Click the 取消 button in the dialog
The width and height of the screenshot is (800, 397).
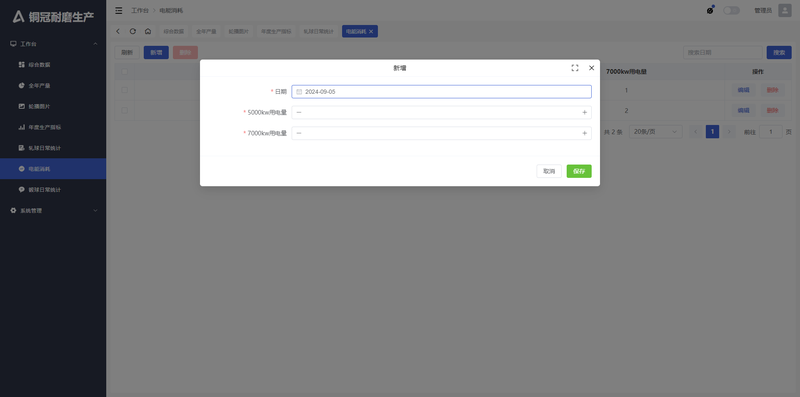(549, 171)
